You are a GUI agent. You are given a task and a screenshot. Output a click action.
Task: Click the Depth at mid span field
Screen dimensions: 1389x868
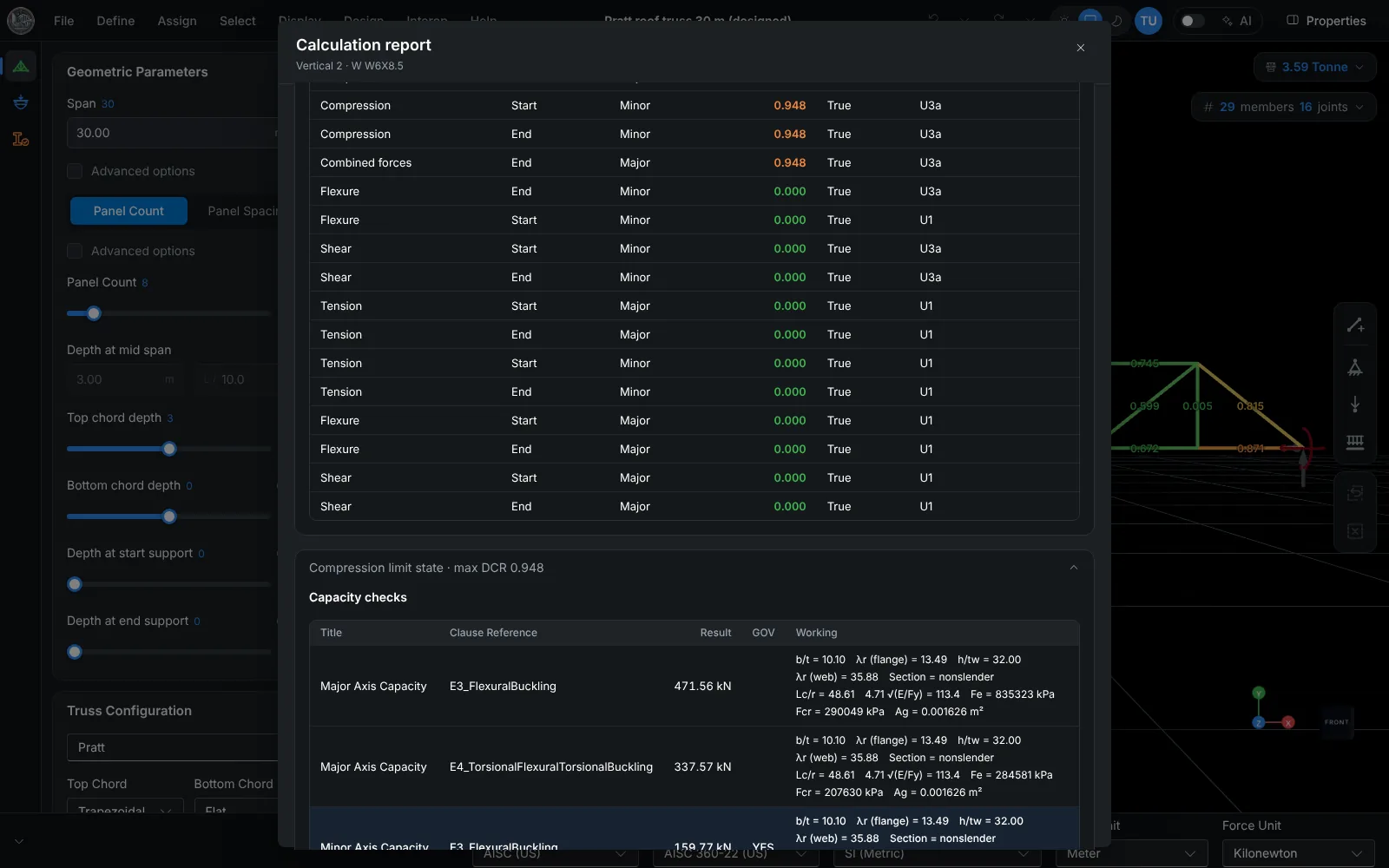click(x=126, y=379)
